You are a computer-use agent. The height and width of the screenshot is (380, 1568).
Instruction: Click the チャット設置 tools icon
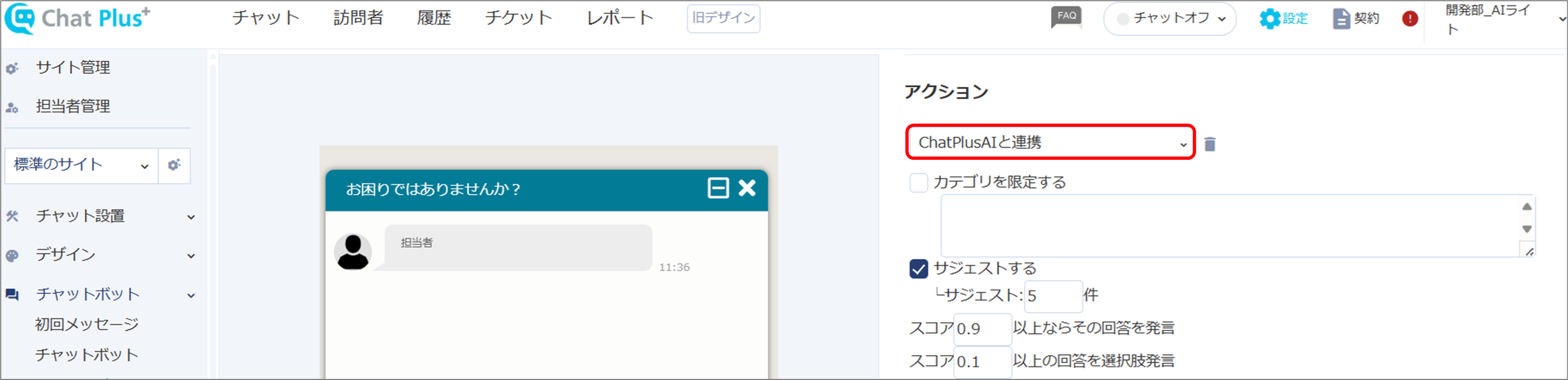coord(12,216)
